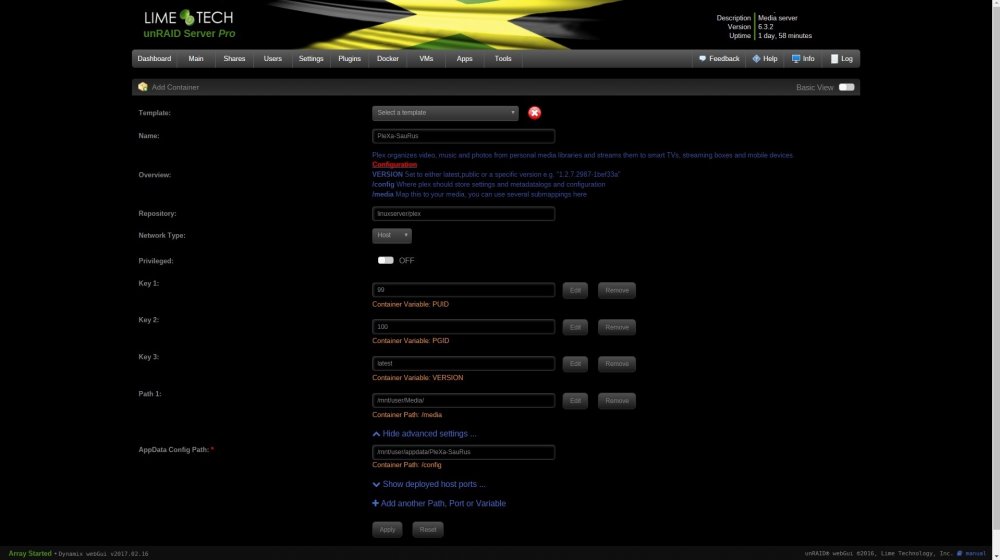Open the Tools tab
This screenshot has height=560, width=1000.
[503, 59]
